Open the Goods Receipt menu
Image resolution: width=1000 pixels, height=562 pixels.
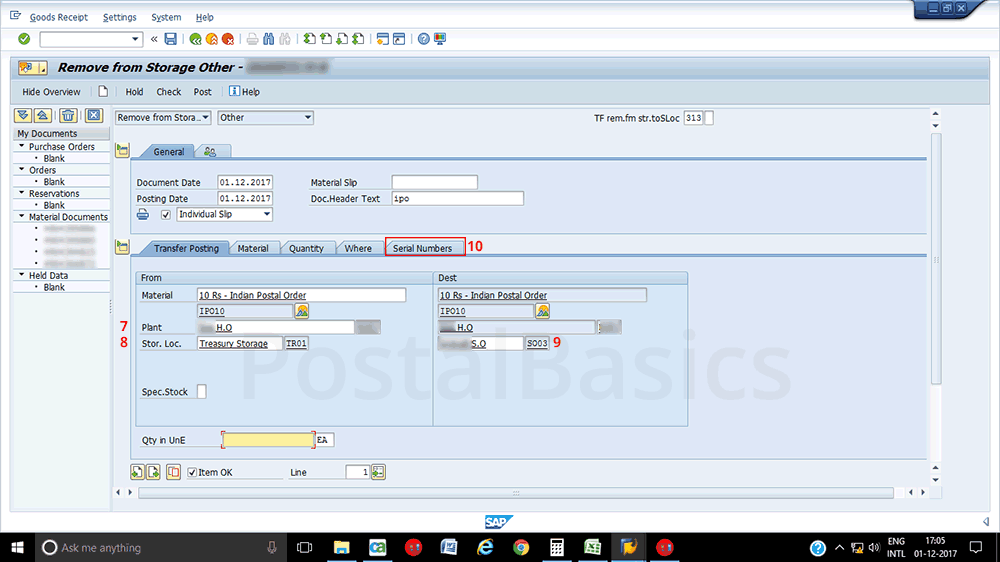point(58,17)
